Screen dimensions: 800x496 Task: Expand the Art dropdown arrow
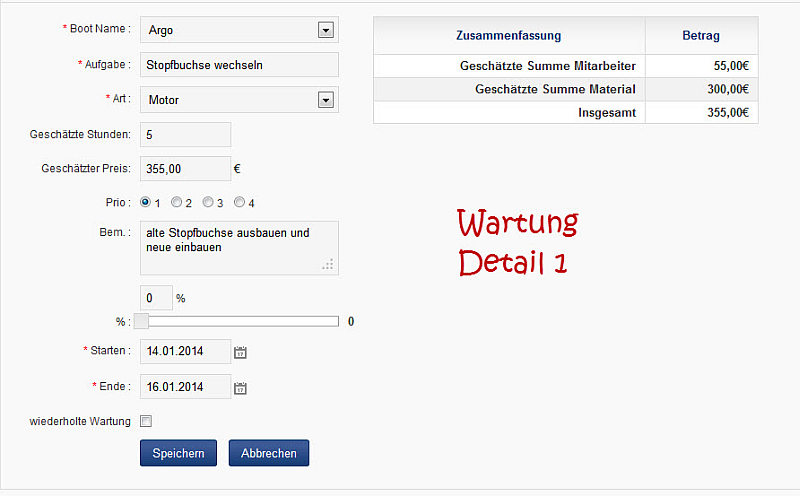[x=325, y=99]
